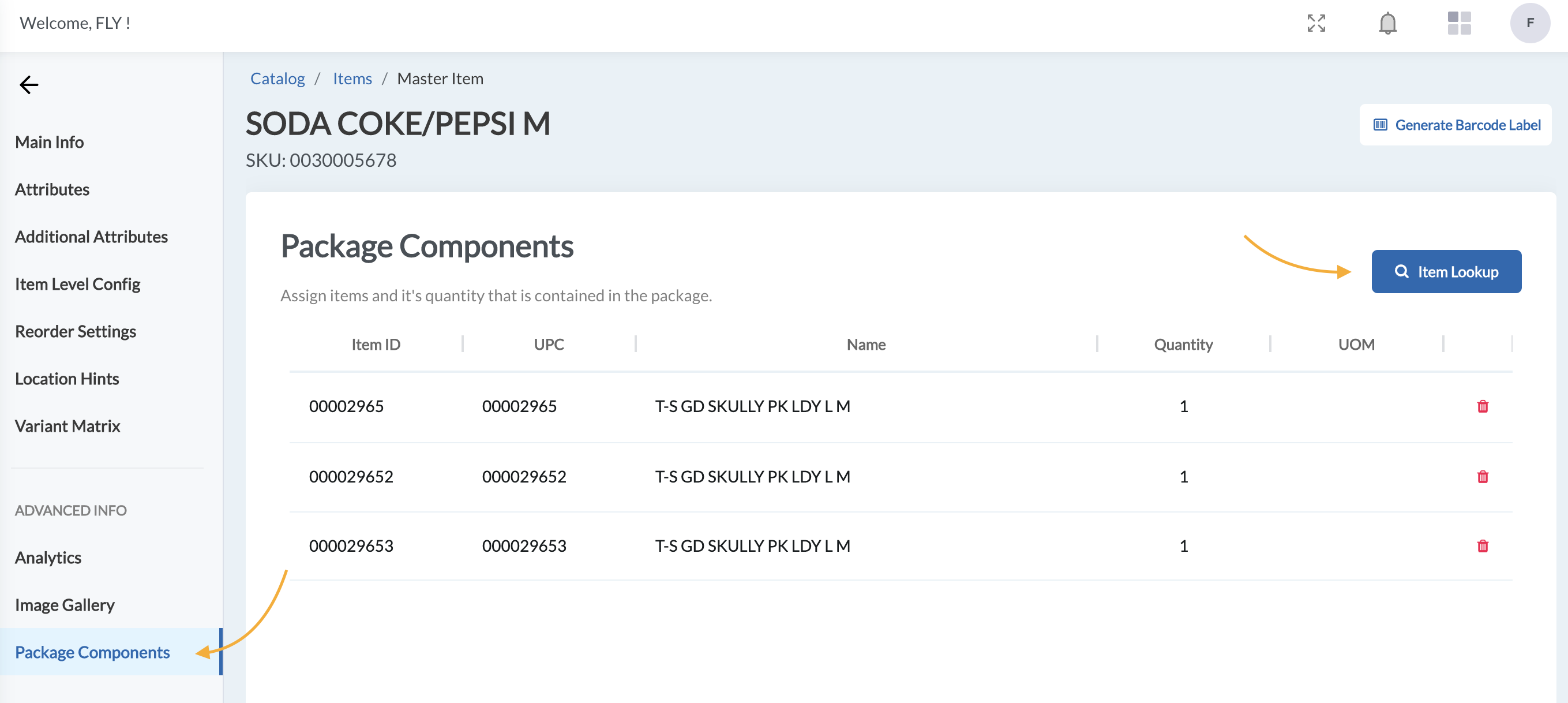This screenshot has width=1568, height=703.
Task: Sort by the Quantity column header
Action: point(1183,345)
